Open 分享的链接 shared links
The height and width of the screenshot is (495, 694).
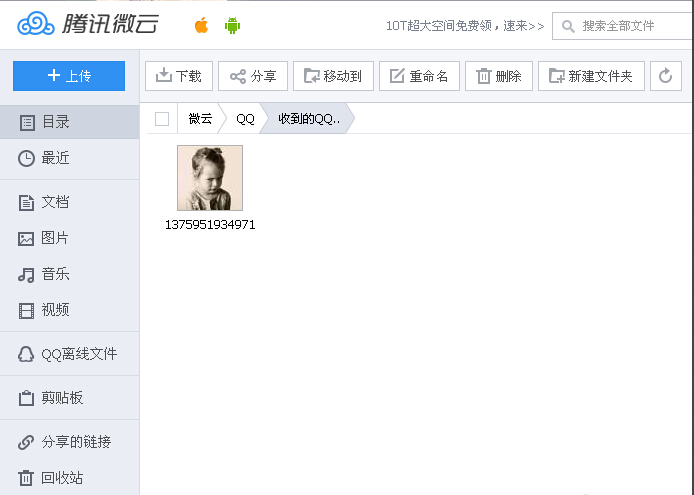[x=69, y=442]
